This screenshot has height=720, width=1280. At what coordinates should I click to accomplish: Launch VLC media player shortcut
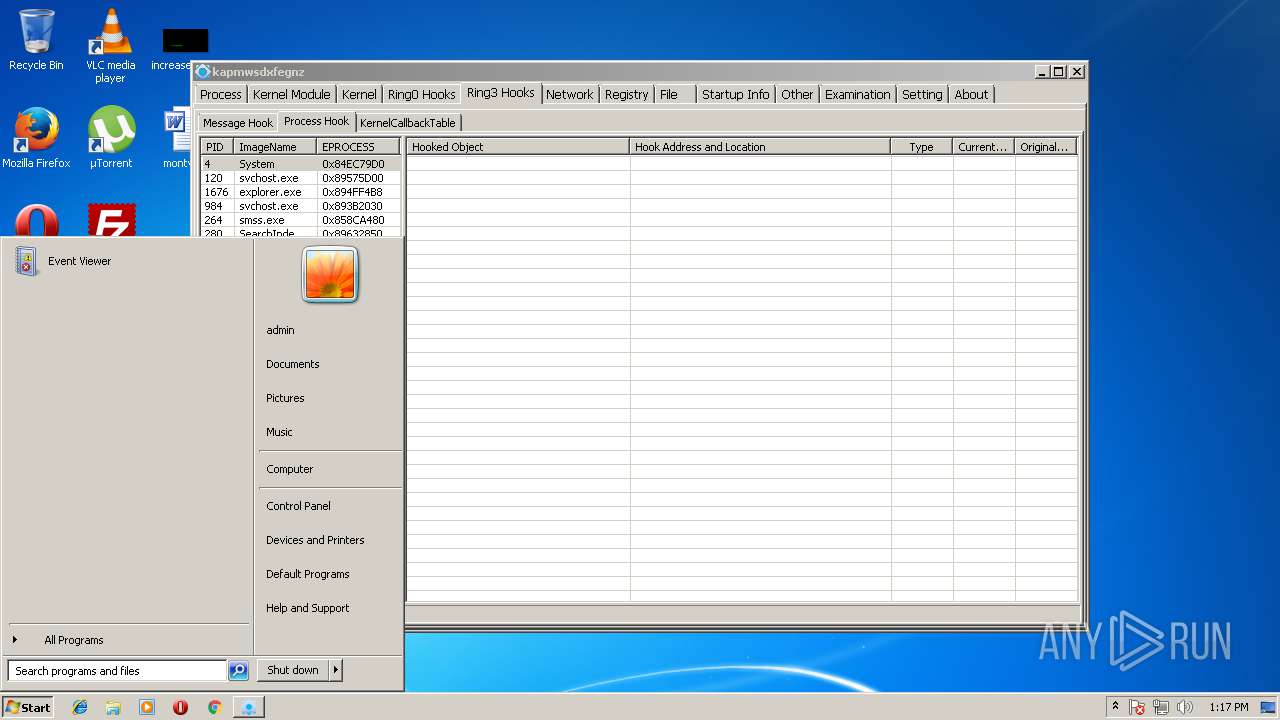coord(110,45)
